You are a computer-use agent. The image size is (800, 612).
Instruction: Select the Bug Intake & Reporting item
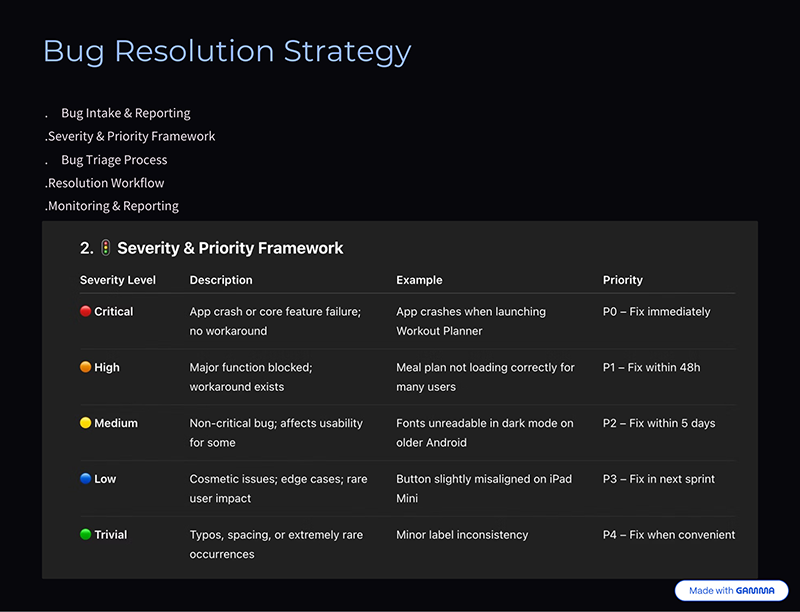[126, 113]
